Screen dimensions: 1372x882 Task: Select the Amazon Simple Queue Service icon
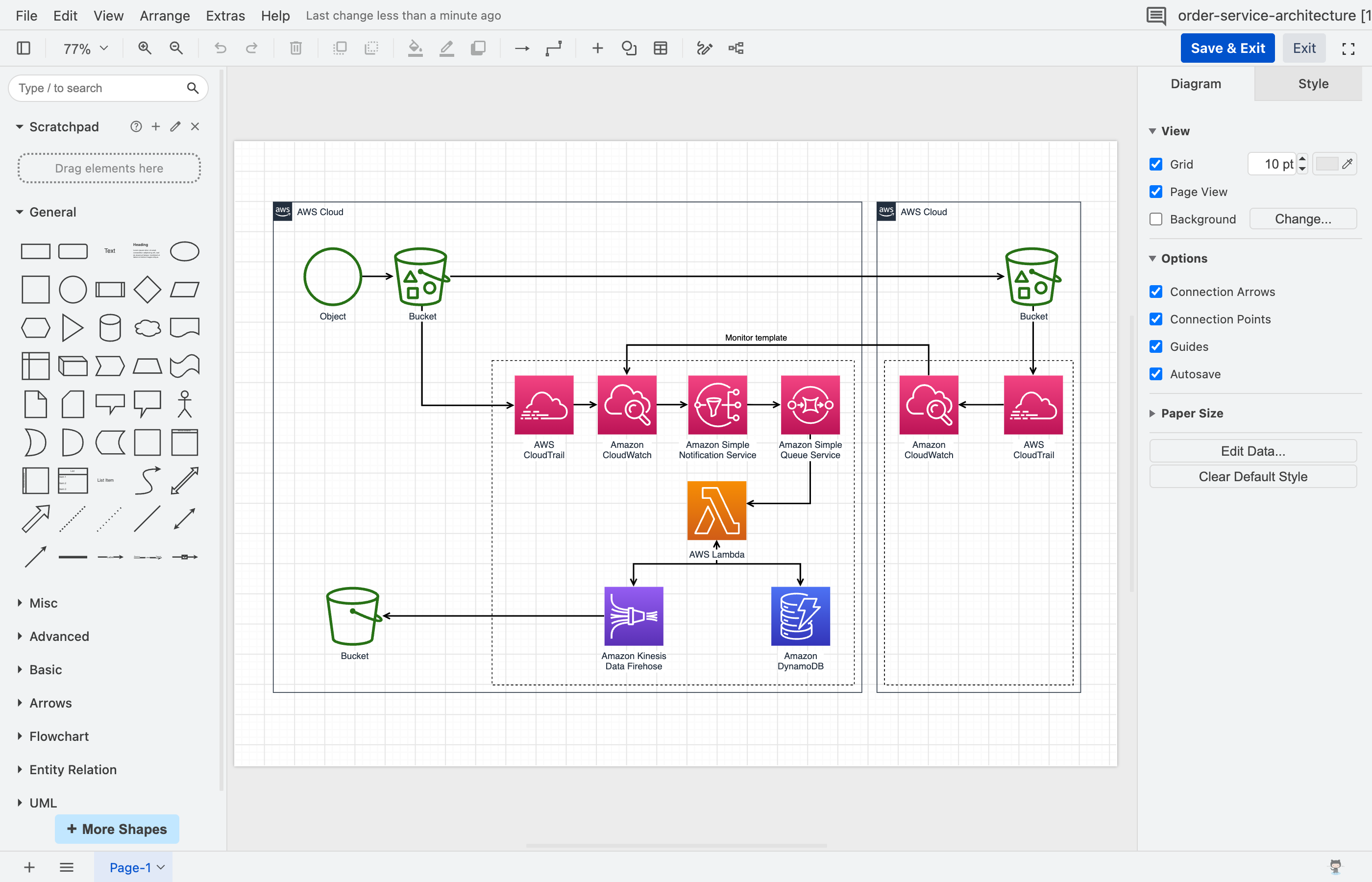809,405
